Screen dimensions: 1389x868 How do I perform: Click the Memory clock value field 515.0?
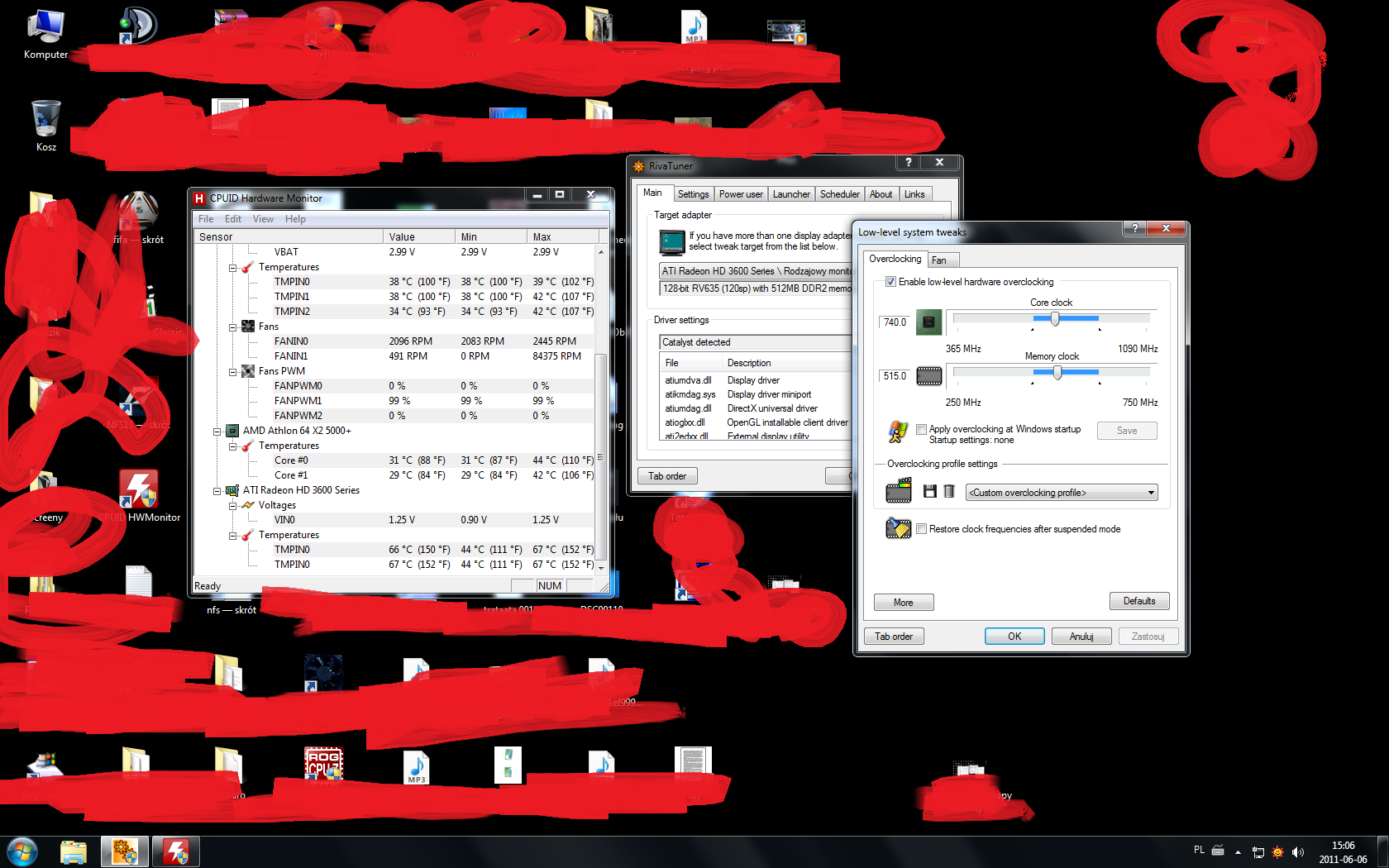pos(895,376)
